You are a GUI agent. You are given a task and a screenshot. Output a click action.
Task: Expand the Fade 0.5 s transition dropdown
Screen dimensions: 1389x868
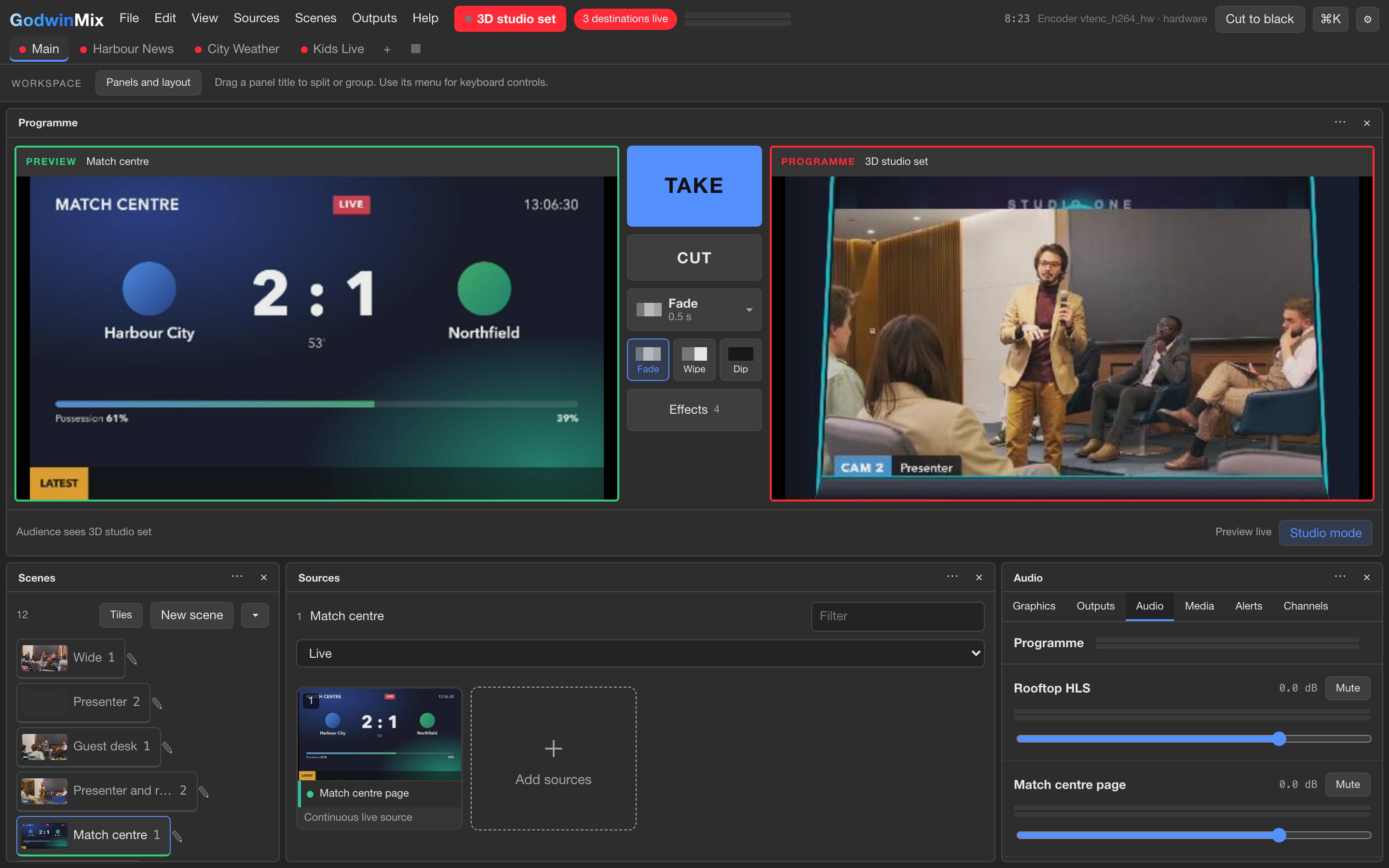(x=694, y=310)
